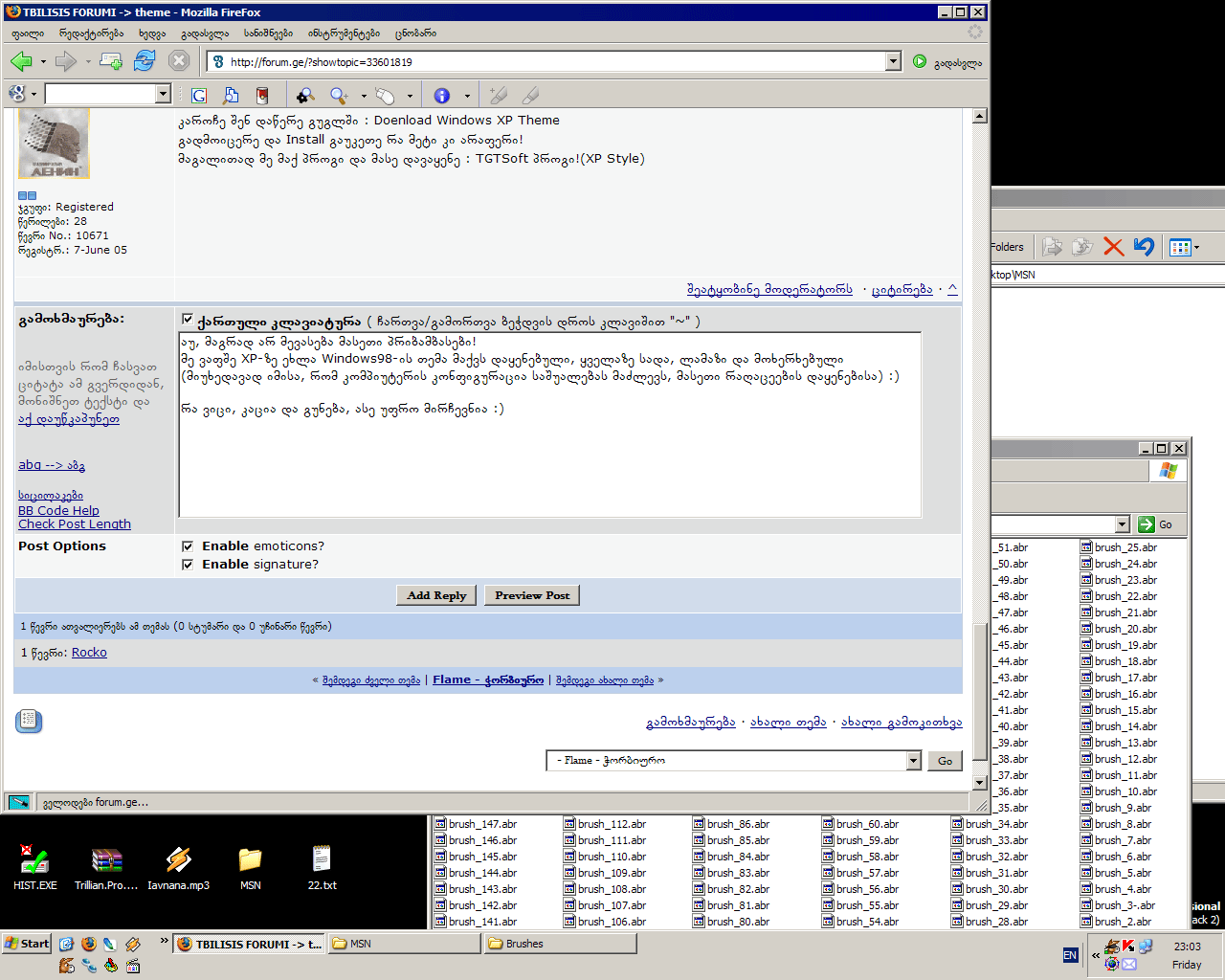
Task: Click the post icon left of forum links
Action: 29,721
